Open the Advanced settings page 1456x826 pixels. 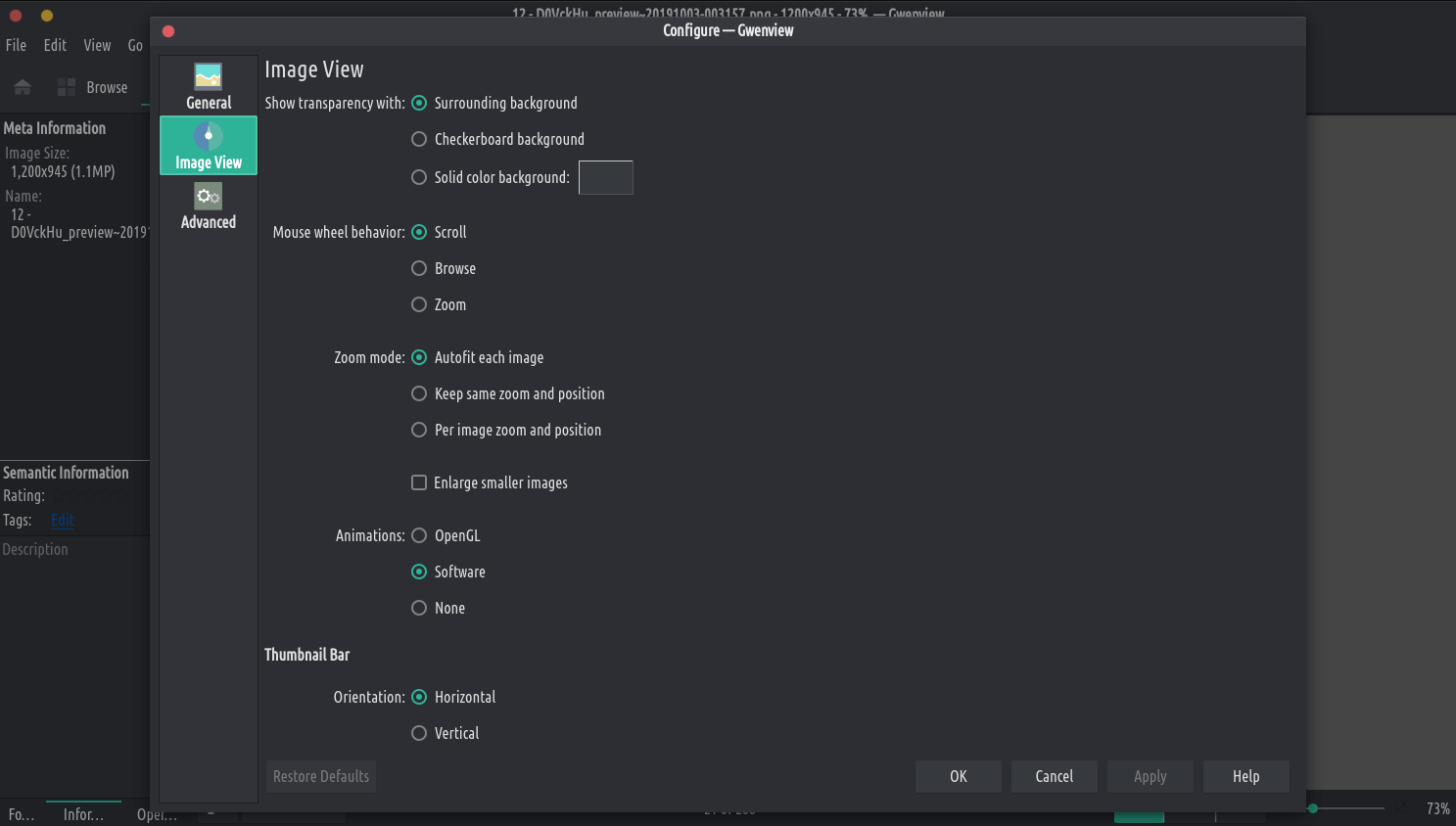pyautogui.click(x=209, y=206)
